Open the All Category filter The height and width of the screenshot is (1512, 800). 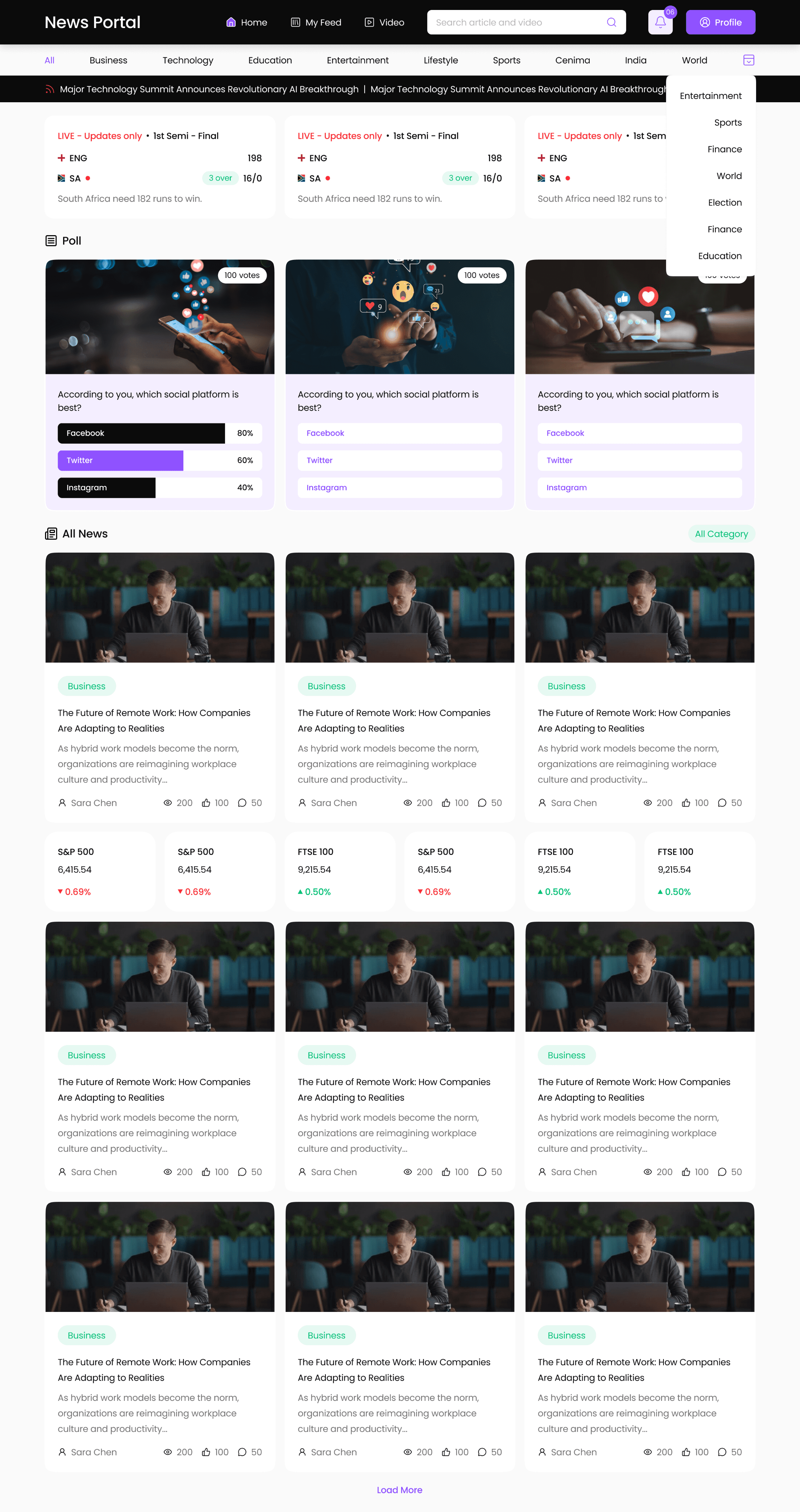(x=721, y=533)
